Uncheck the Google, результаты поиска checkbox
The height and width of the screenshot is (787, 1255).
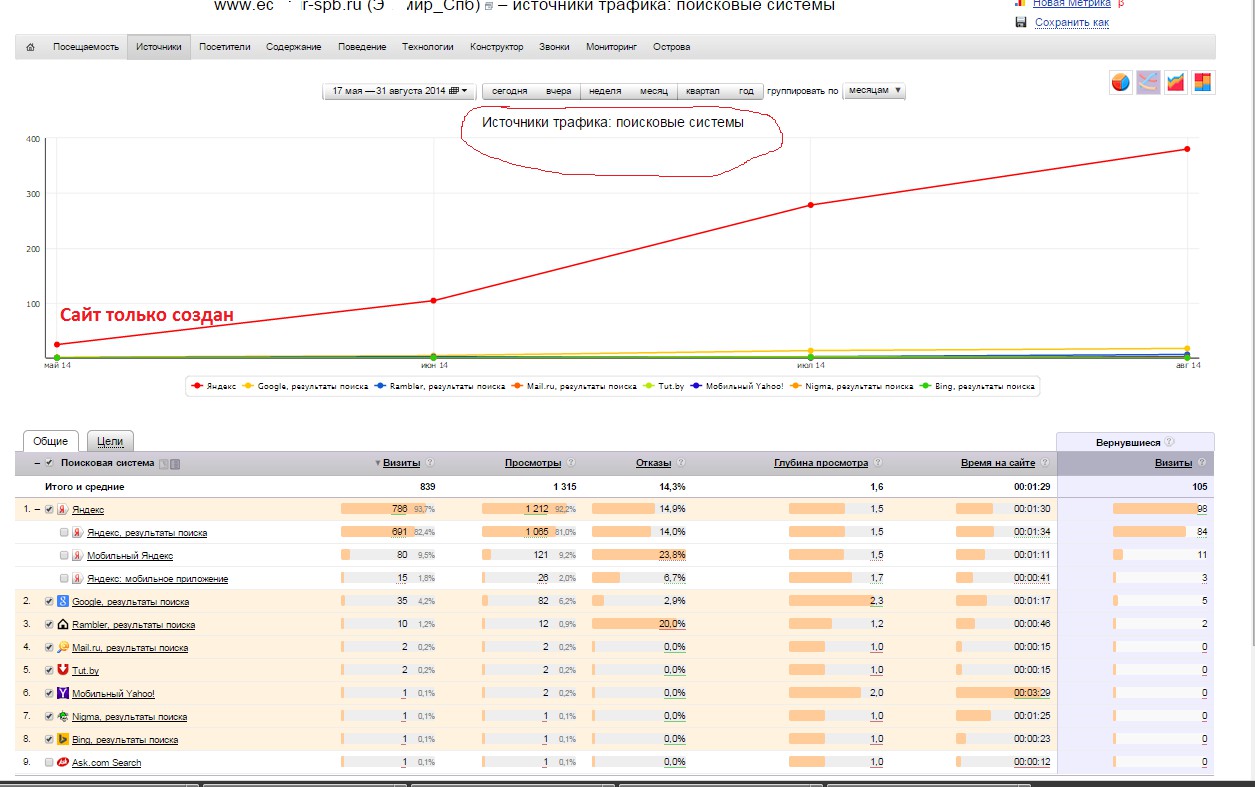pyautogui.click(x=49, y=601)
